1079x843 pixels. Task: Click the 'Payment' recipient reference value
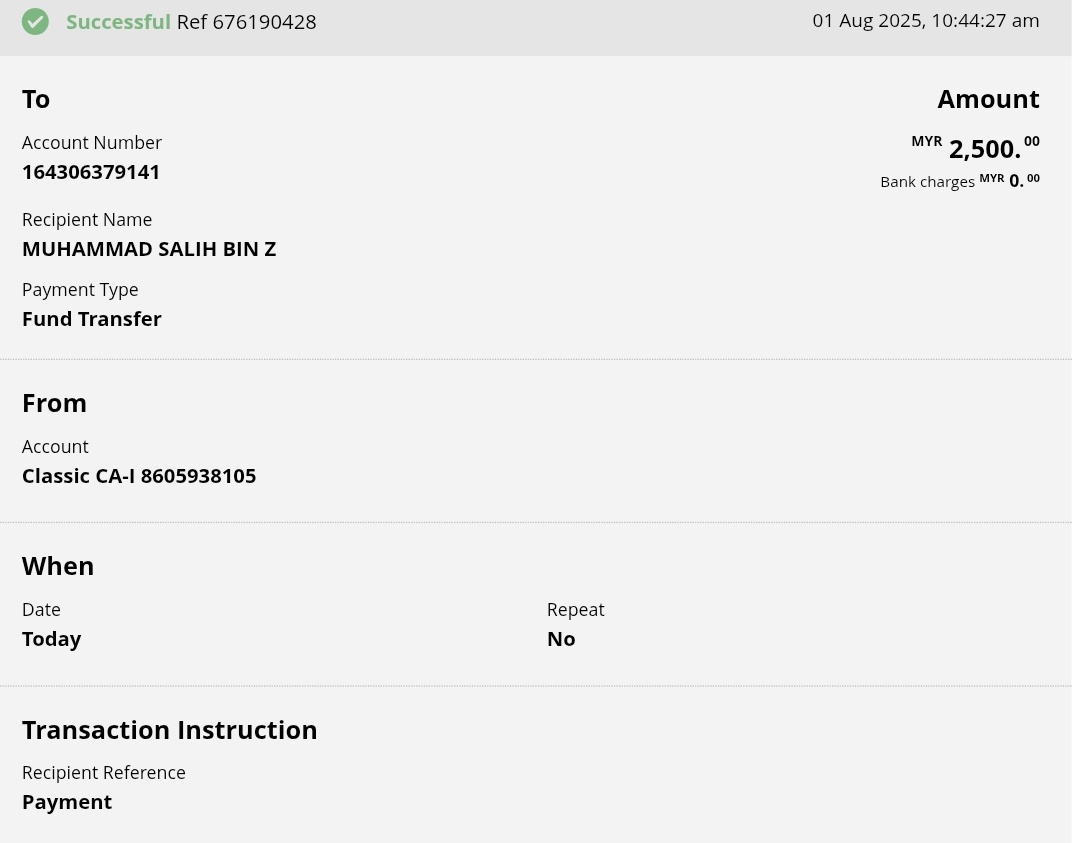[x=67, y=802]
